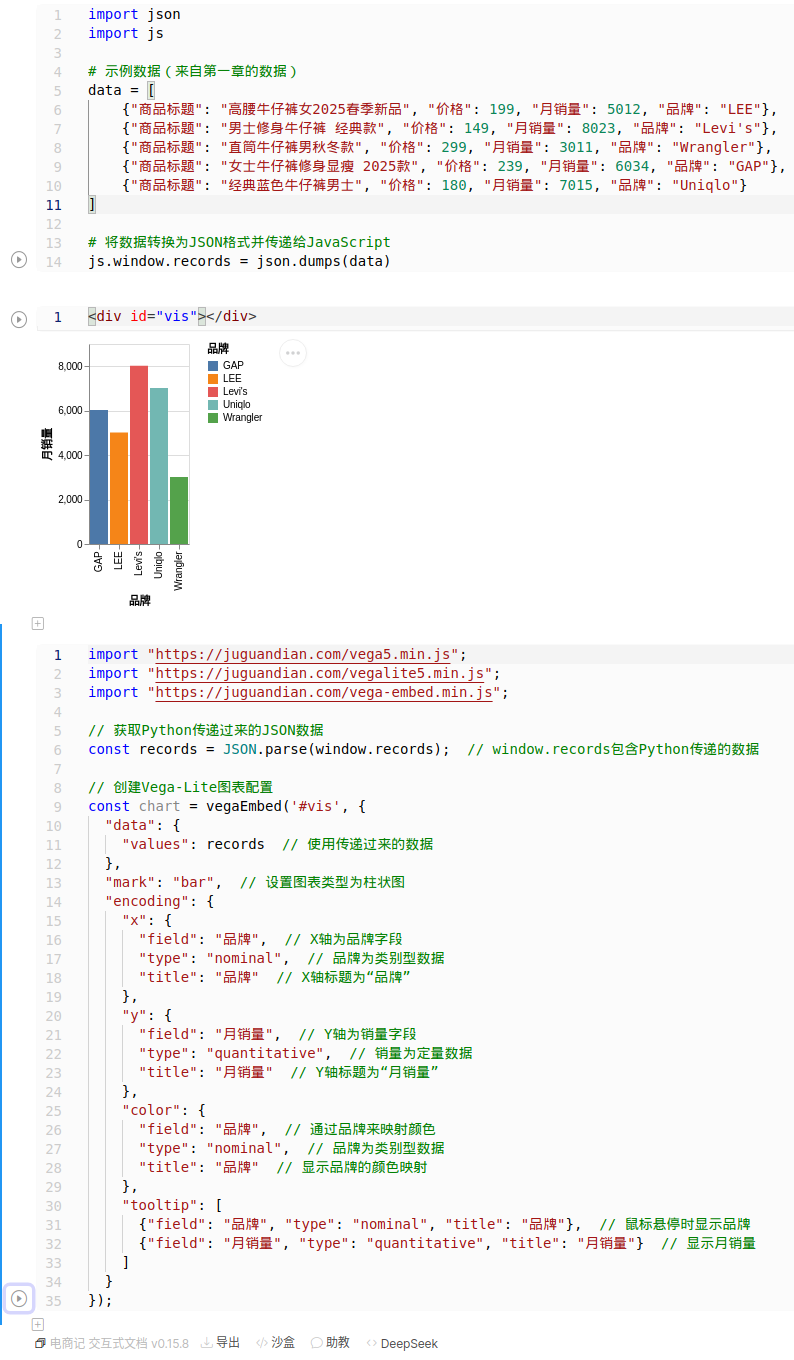The height and width of the screenshot is (1360, 794).
Task: Click the teal Uniqlo bar in the chart
Action: coord(159,466)
